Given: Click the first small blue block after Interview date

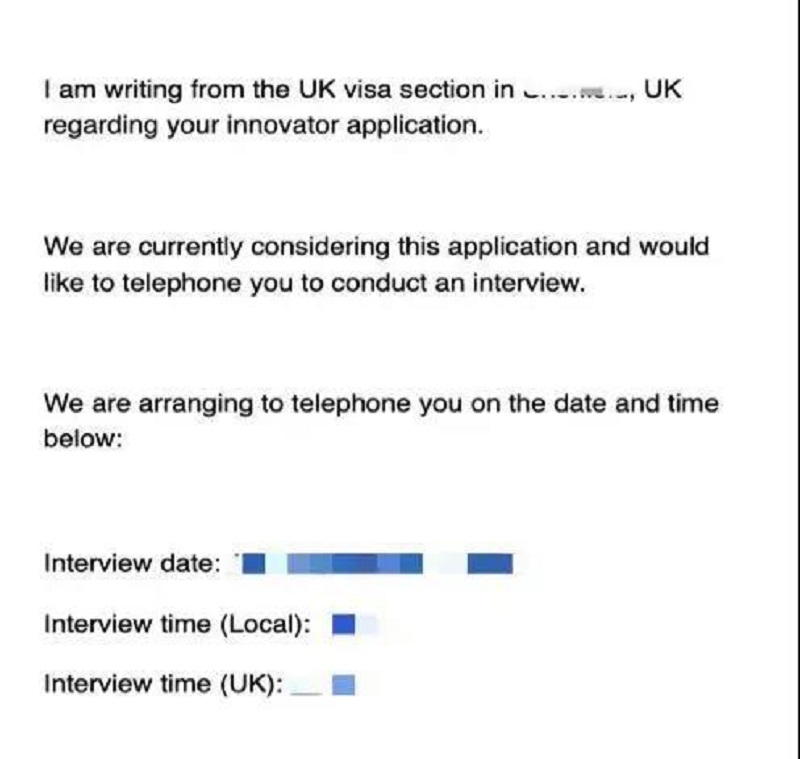Looking at the screenshot, I should tap(254, 564).
